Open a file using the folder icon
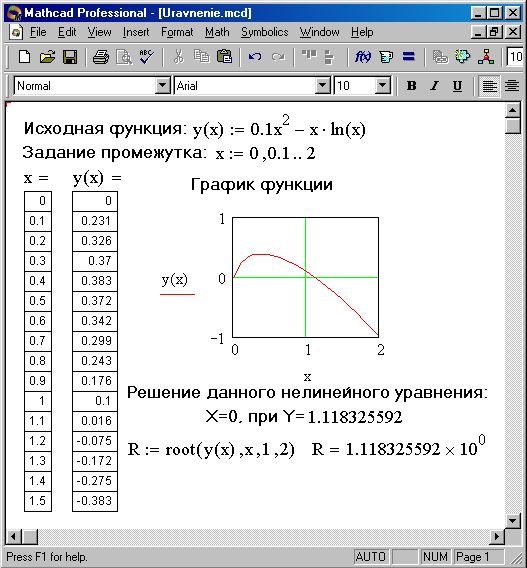Screen dimensions: 527x568 (x=47, y=57)
